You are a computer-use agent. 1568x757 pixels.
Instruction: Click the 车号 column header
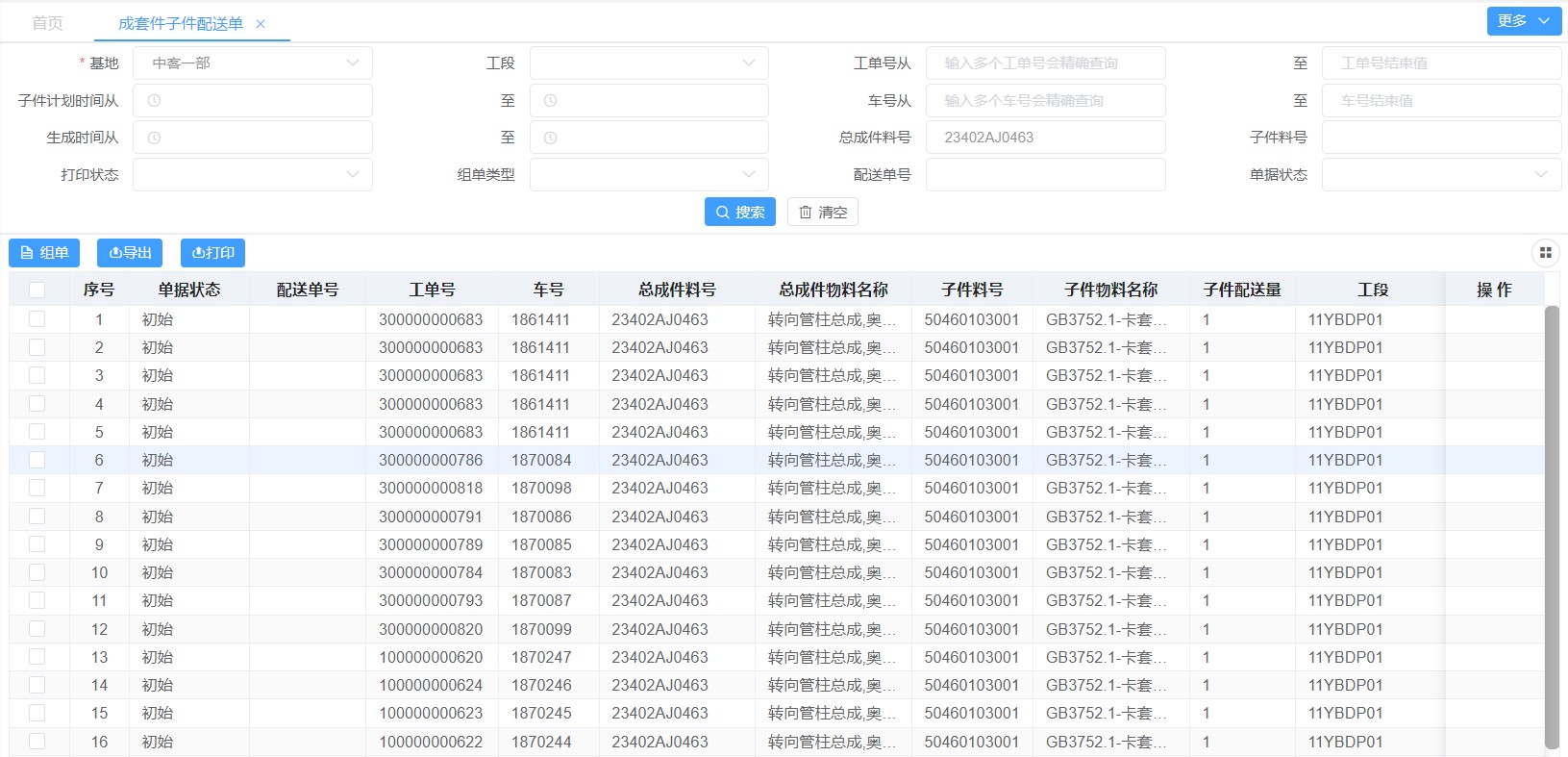tap(548, 290)
